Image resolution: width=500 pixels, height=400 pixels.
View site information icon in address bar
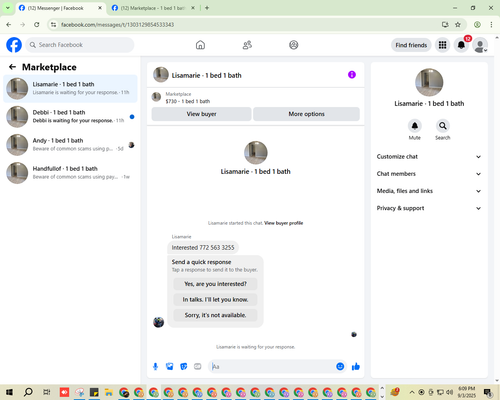(x=54, y=25)
